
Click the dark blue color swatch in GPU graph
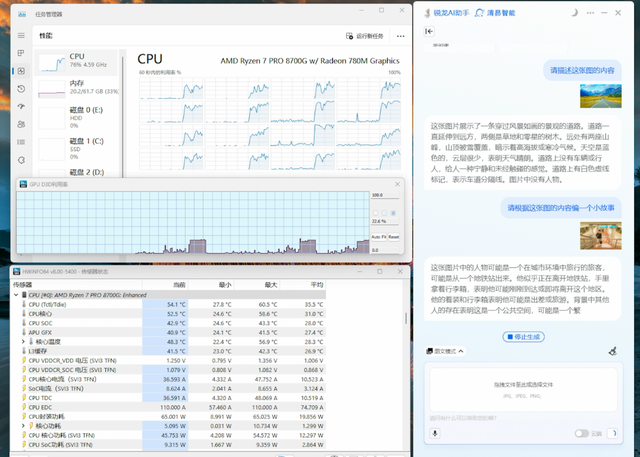click(393, 213)
